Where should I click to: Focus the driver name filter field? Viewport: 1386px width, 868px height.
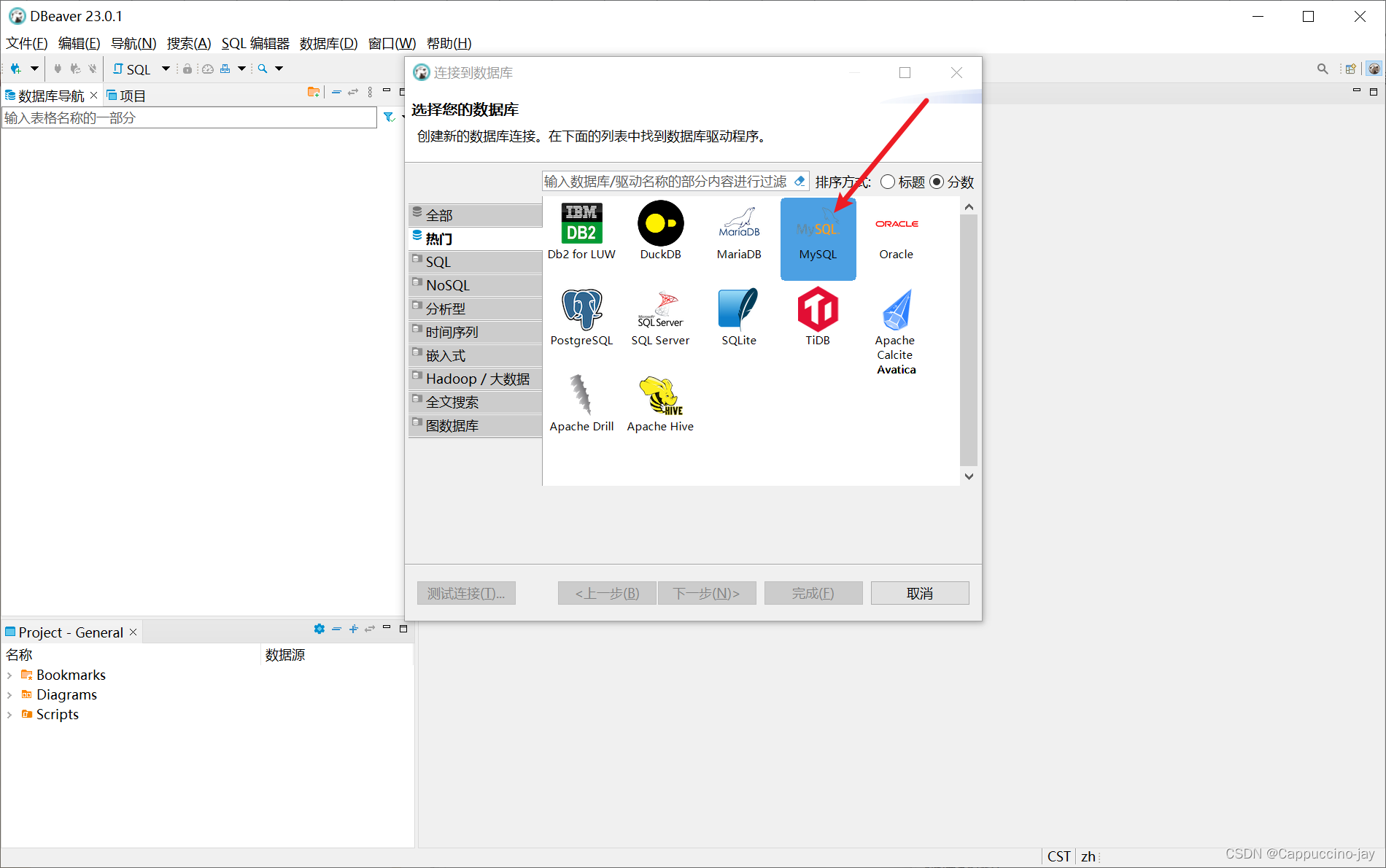click(x=667, y=181)
